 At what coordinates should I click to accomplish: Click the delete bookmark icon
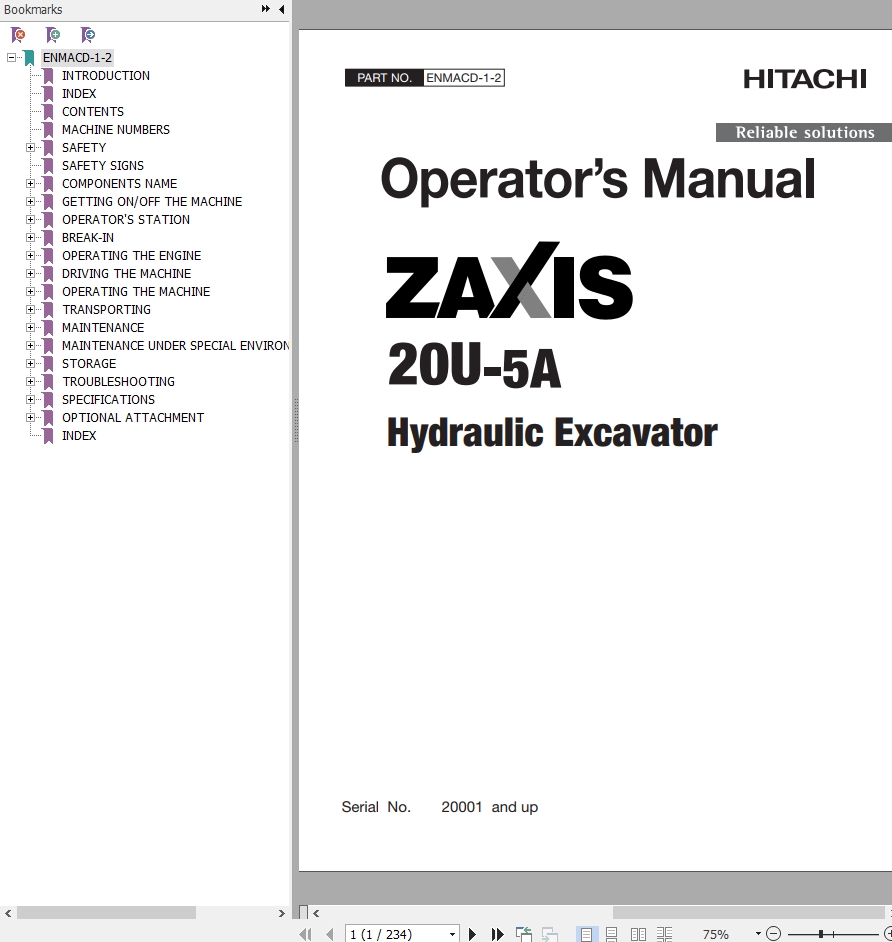pos(18,35)
